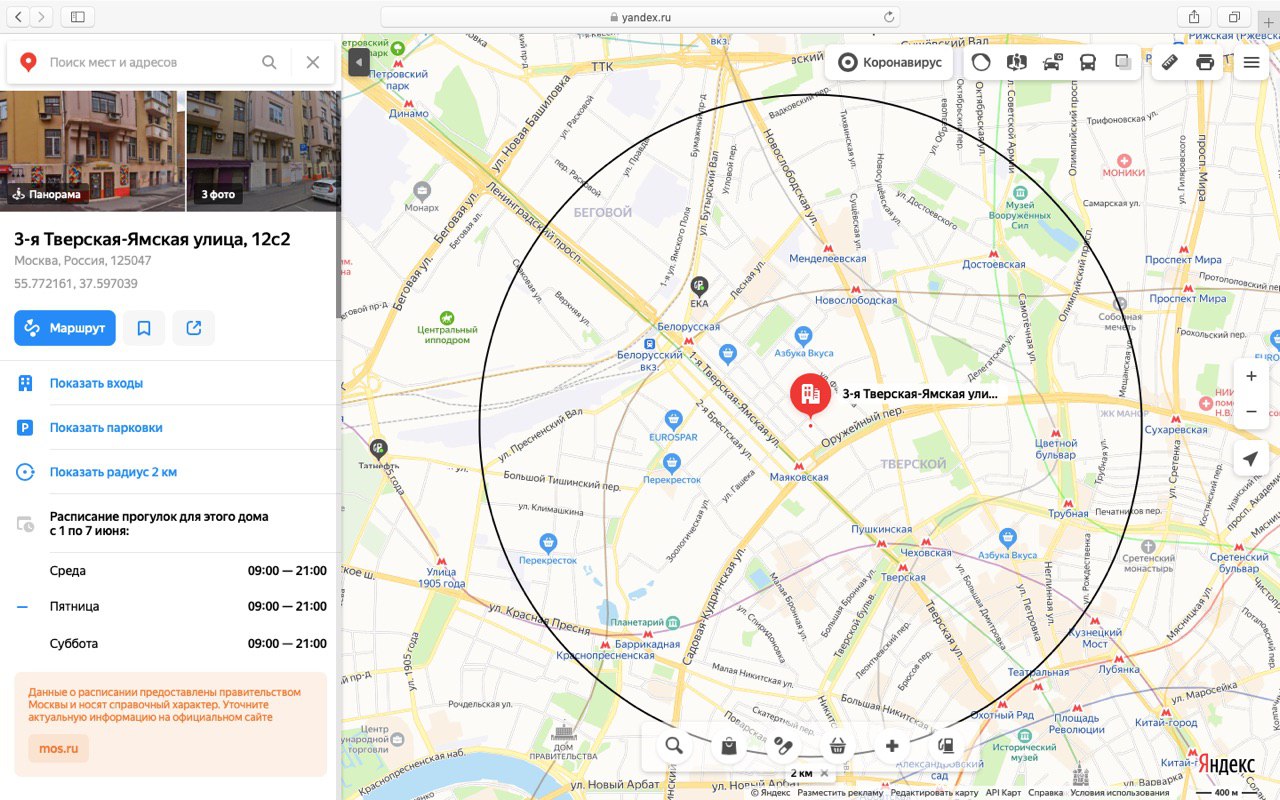This screenshot has height=800, width=1280.
Task: Open the Панорама street view thumbnail
Action: [92, 151]
